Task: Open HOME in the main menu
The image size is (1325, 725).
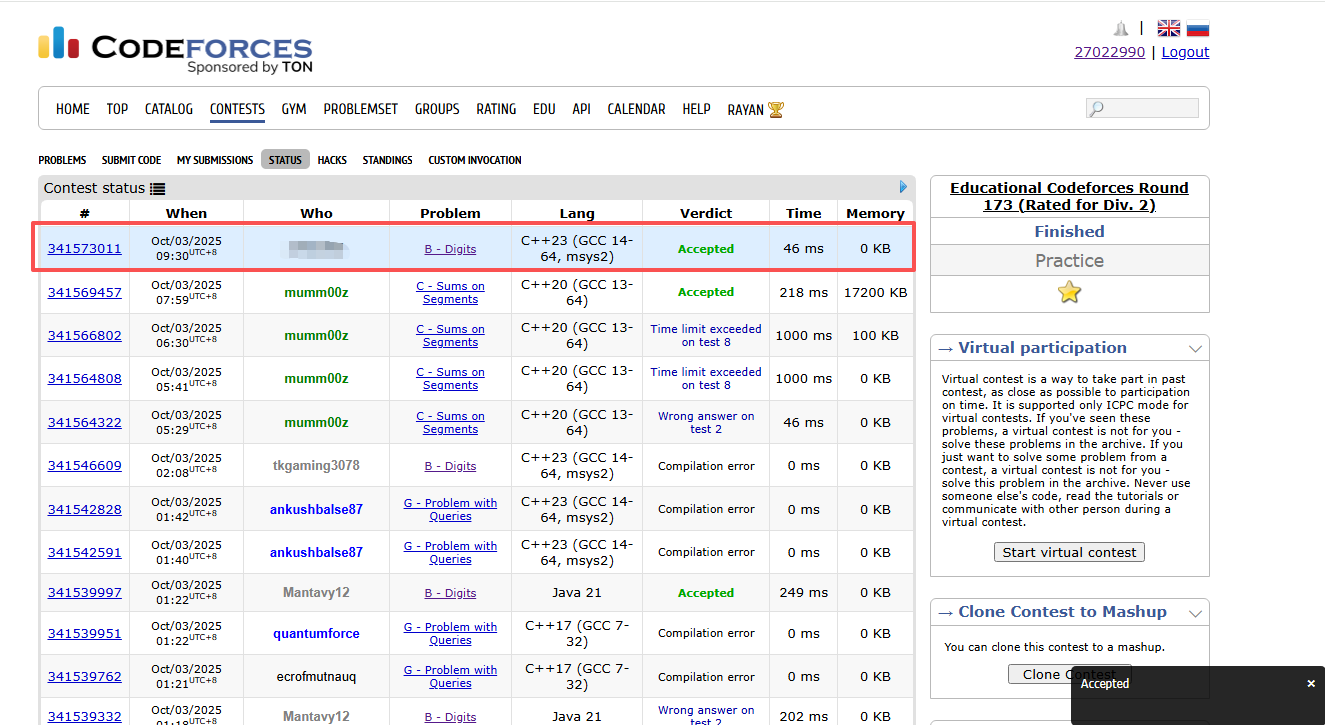Action: point(73,109)
